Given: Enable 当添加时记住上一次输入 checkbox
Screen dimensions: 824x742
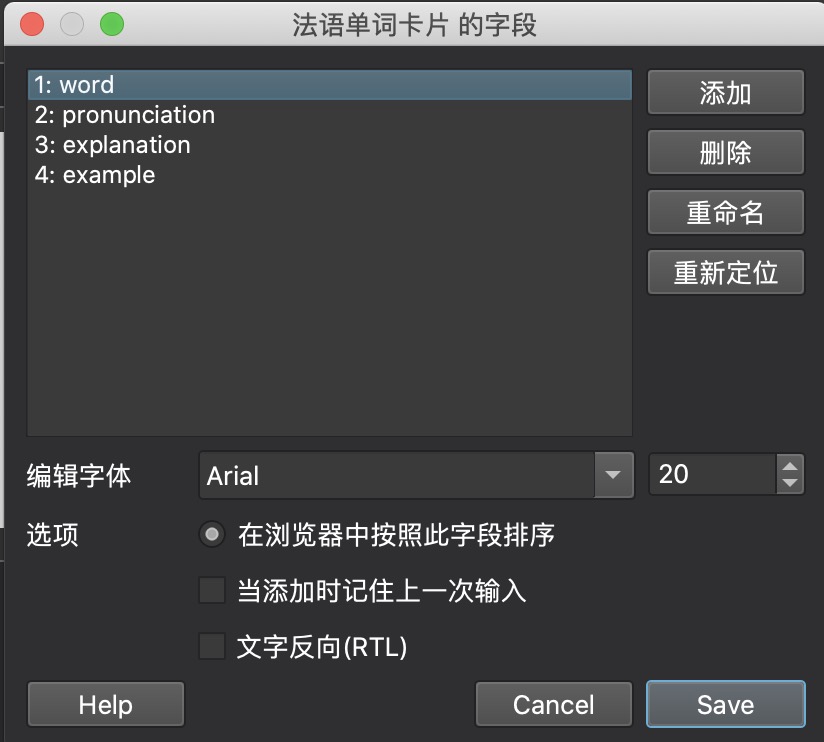Looking at the screenshot, I should [212, 591].
